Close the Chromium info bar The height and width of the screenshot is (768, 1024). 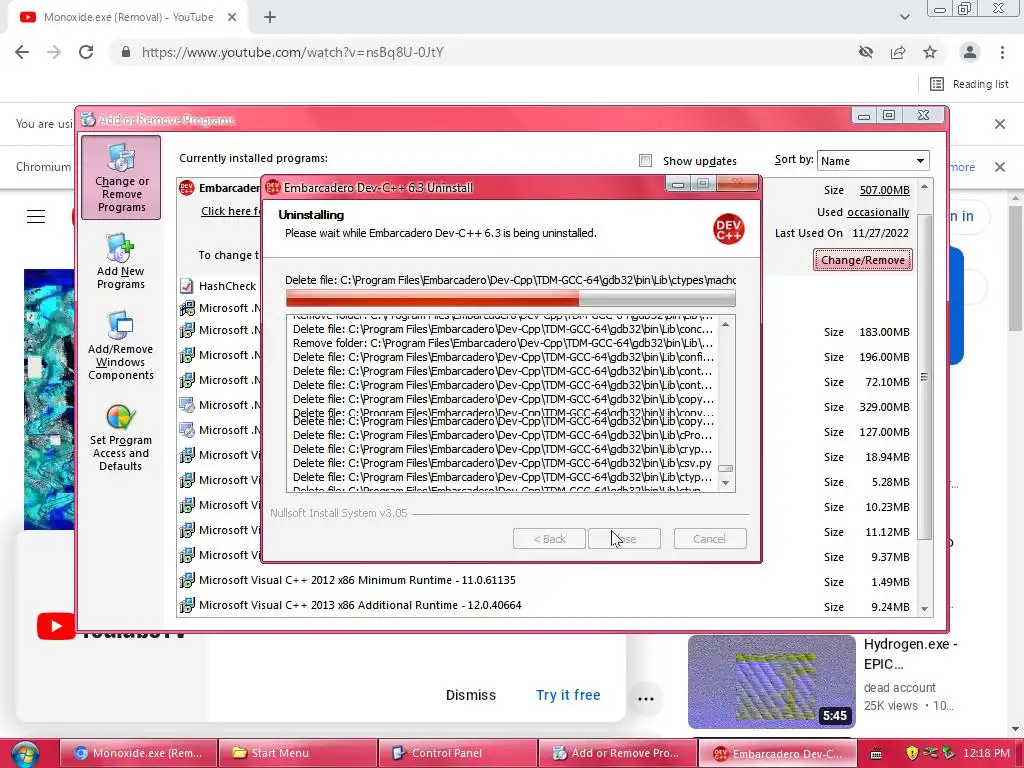point(1000,167)
